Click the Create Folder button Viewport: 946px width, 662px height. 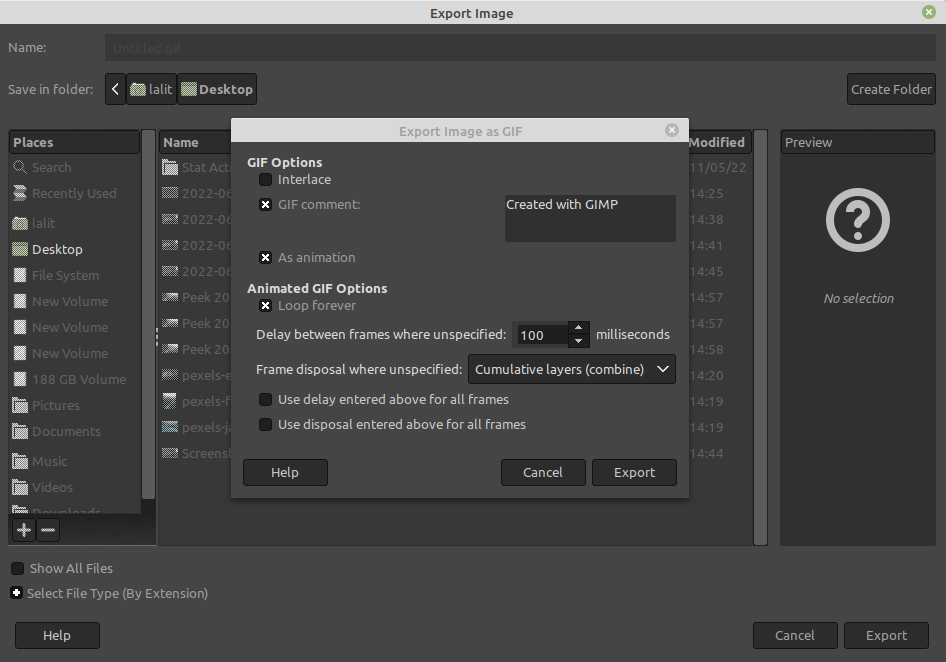[890, 89]
